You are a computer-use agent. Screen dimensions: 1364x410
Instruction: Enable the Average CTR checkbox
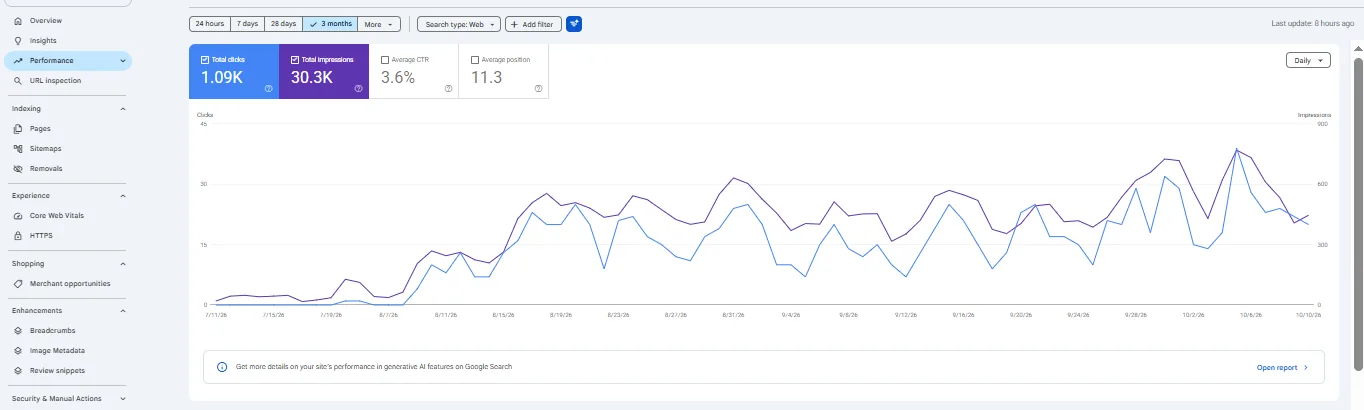385,60
